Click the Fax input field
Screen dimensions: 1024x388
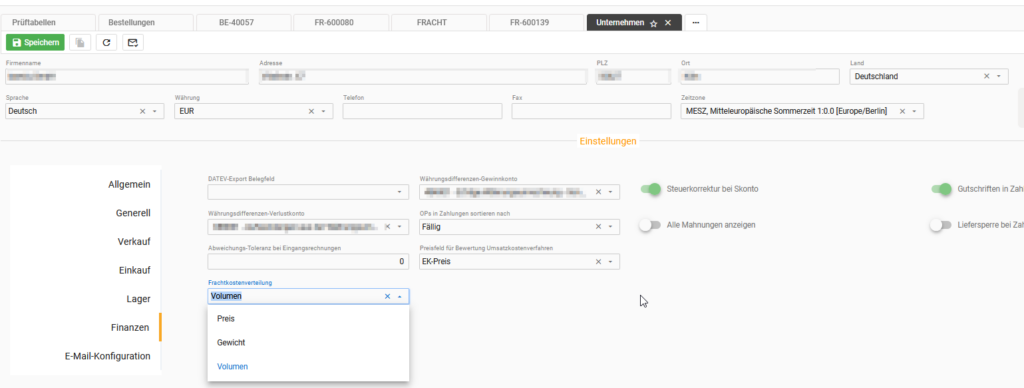tap(591, 111)
